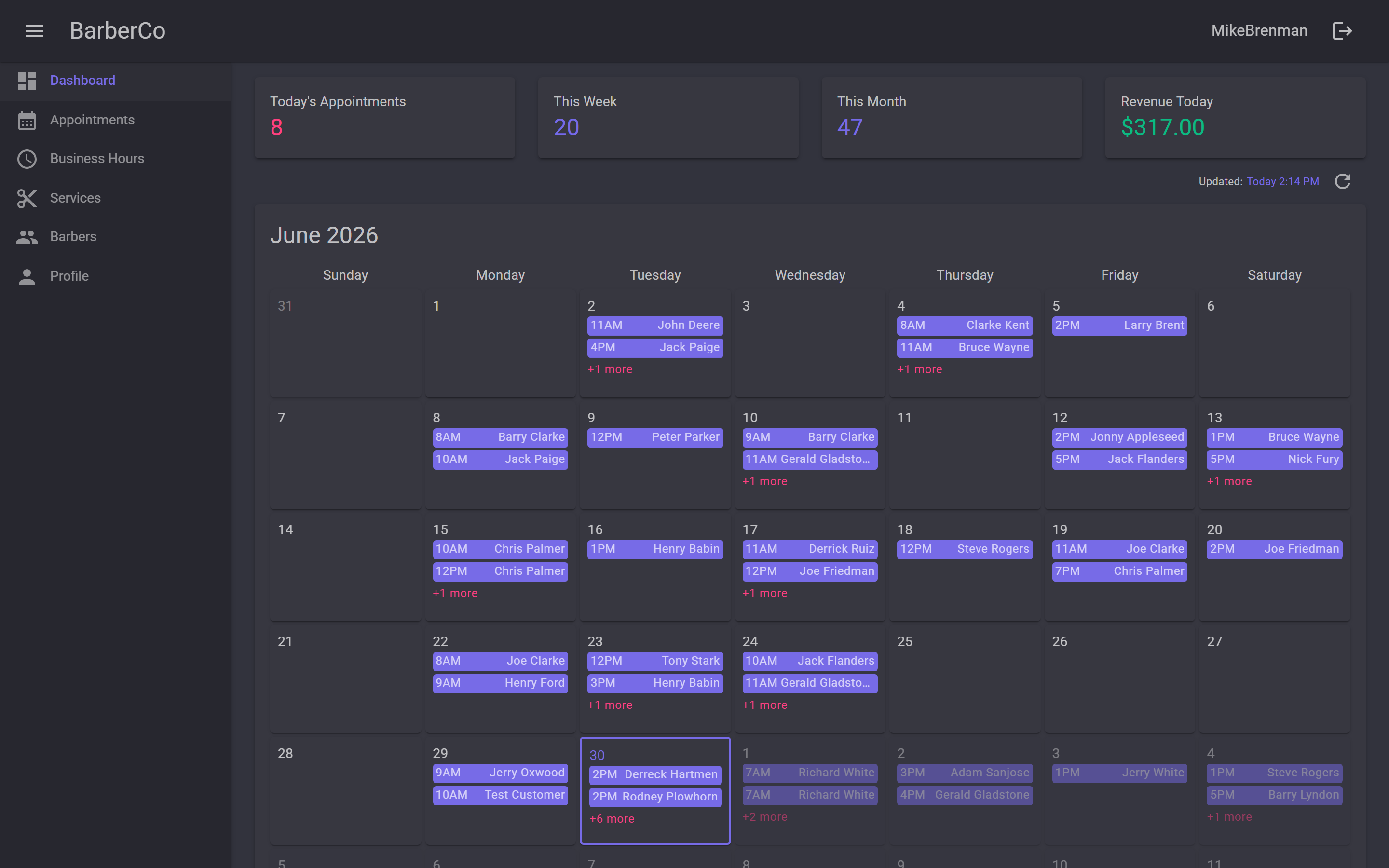This screenshot has height=868, width=1389.
Task: Open Jonny Appleseed 2PM appointment
Action: pyautogui.click(x=1119, y=437)
